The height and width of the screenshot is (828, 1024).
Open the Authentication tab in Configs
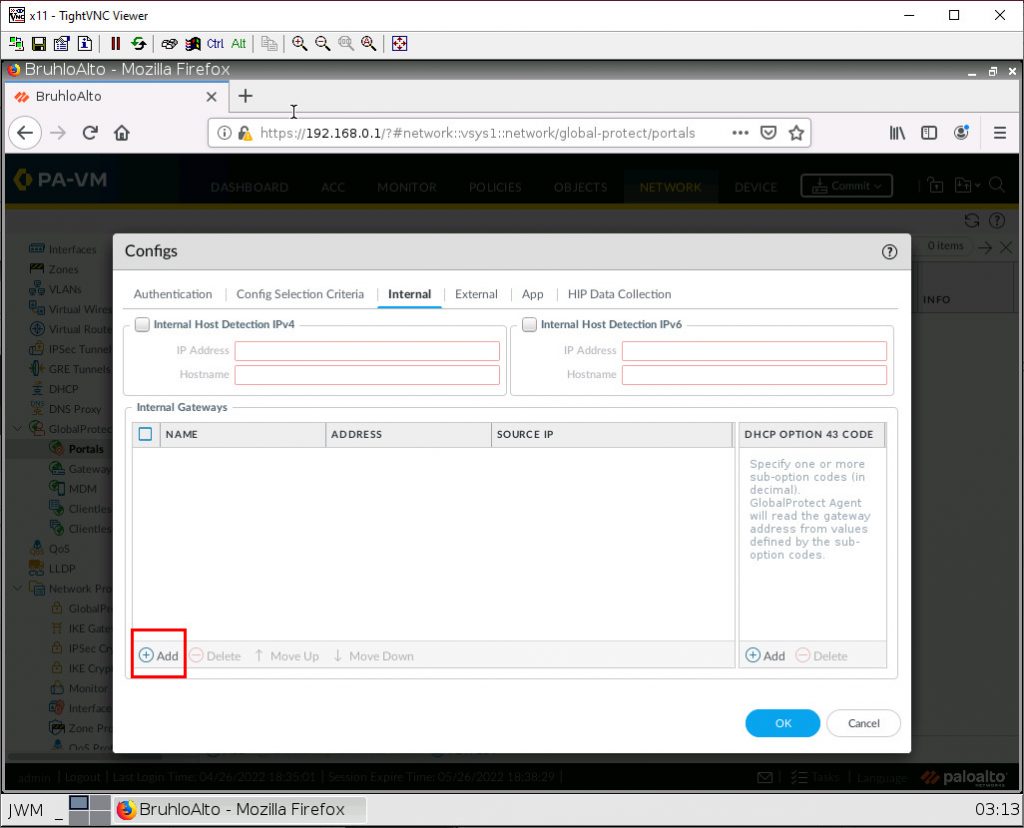tap(172, 294)
